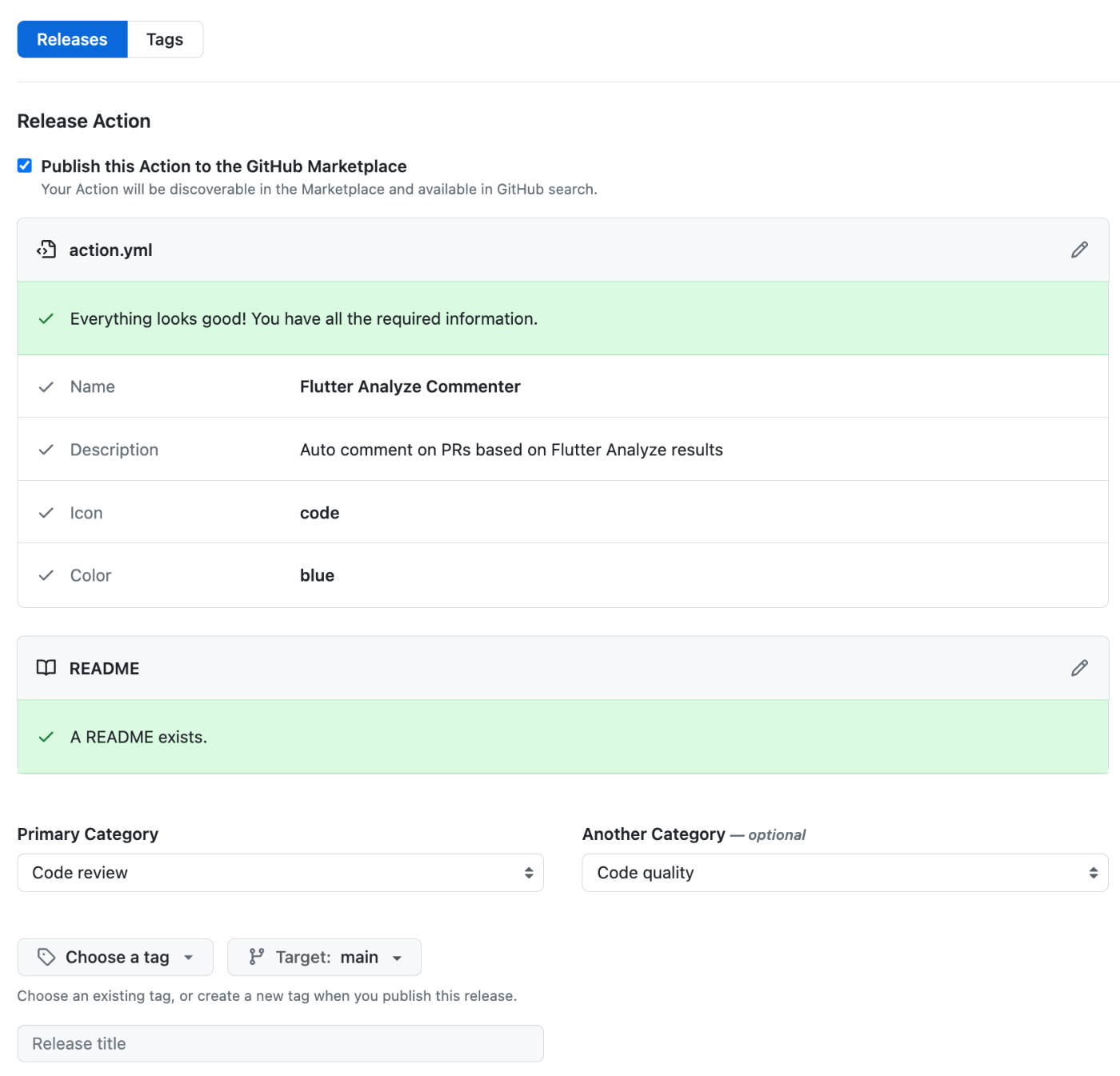Click the action.yml file code icon
The image size is (1120, 1076).
click(46, 250)
